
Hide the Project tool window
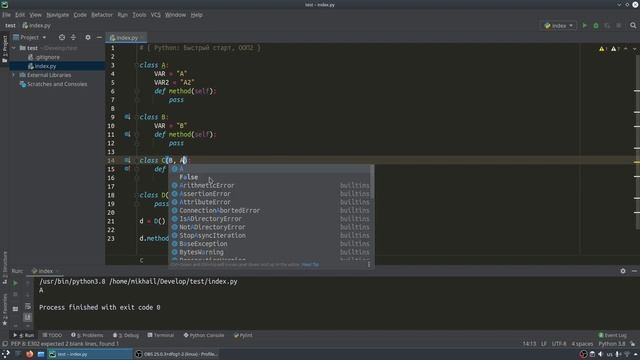pos(99,37)
